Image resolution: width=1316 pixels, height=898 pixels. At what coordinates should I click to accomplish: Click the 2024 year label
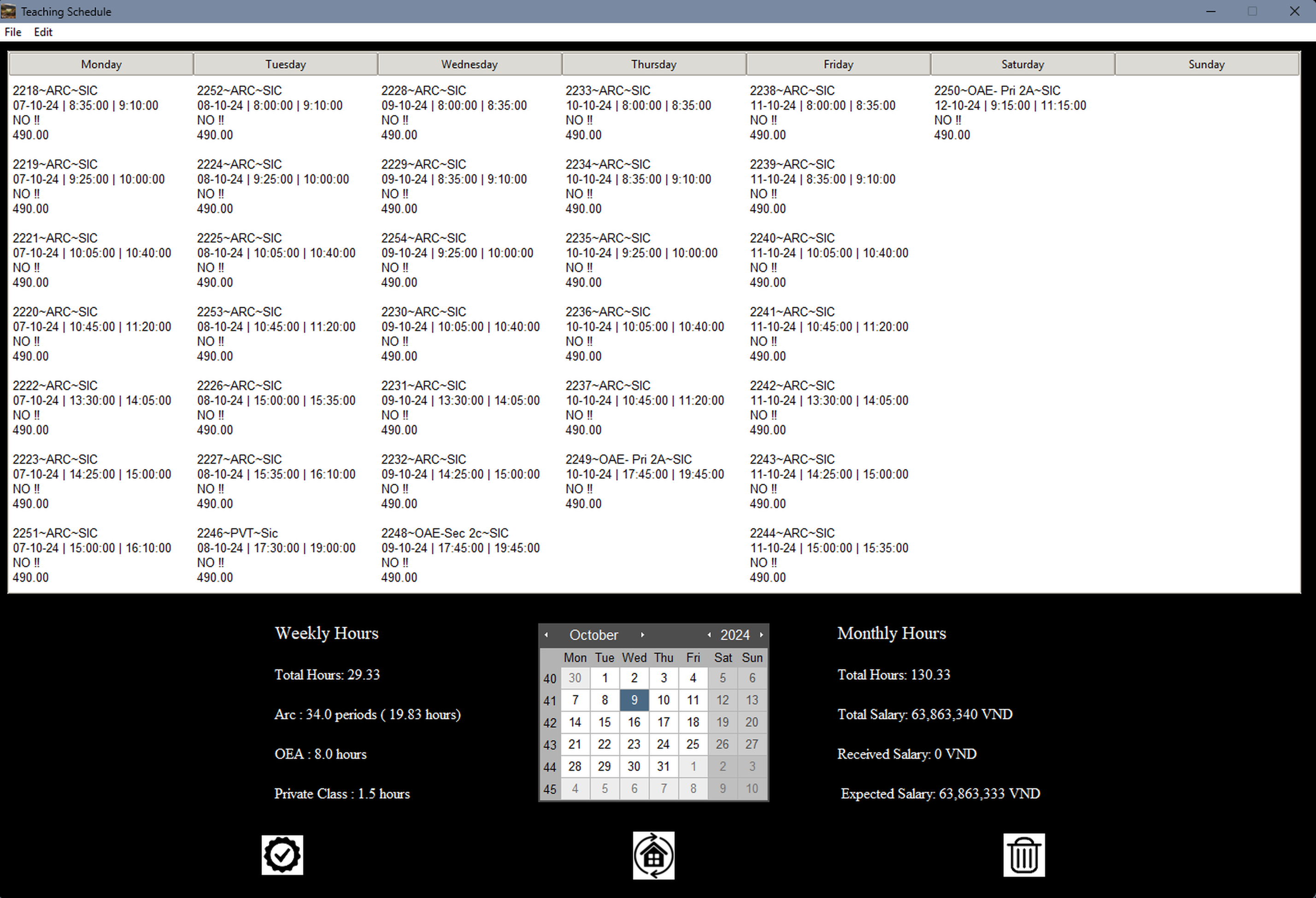click(x=734, y=635)
